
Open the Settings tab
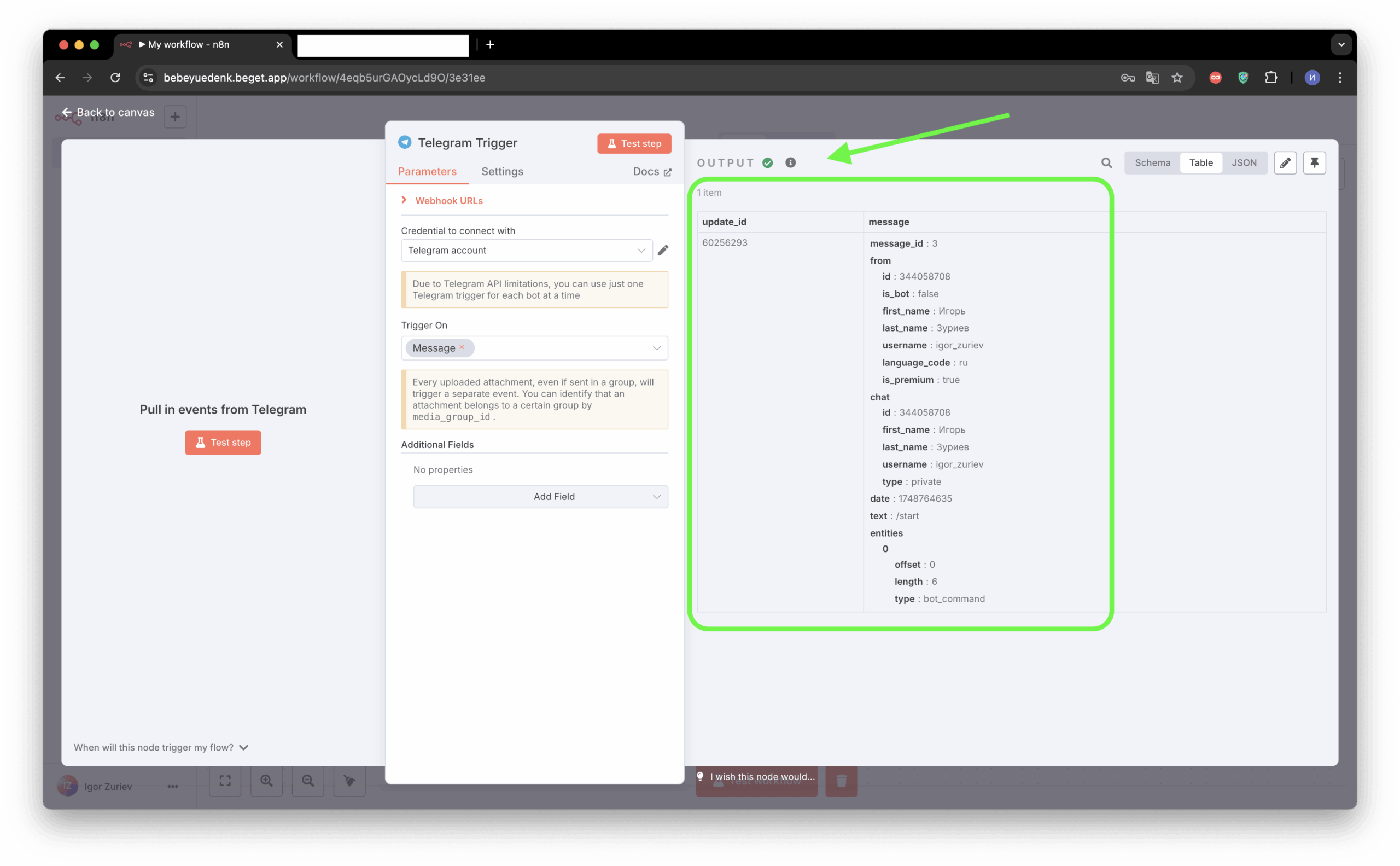pos(501,171)
